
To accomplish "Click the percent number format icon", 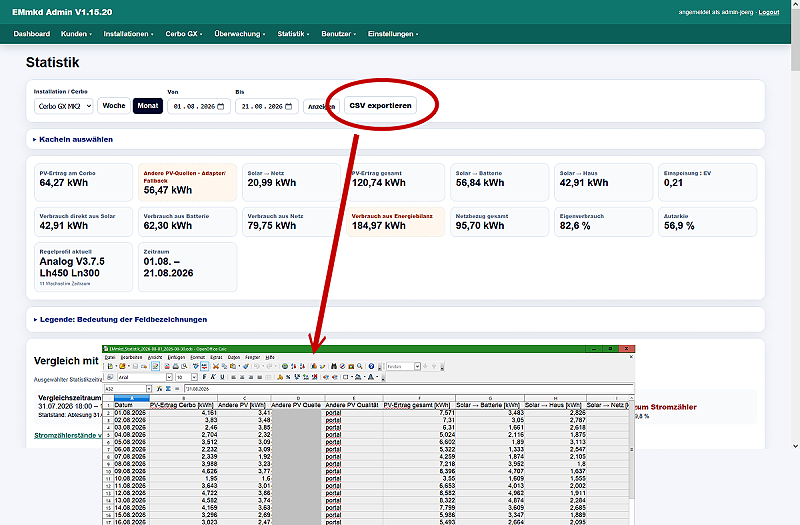I will point(288,377).
